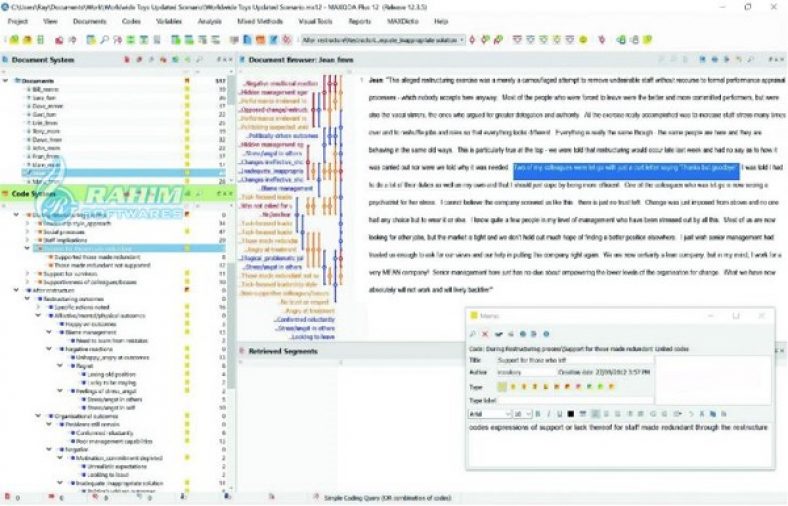This screenshot has width=788, height=506.
Task: Select the plain yellow memo type icon
Action: pyautogui.click(x=502, y=387)
